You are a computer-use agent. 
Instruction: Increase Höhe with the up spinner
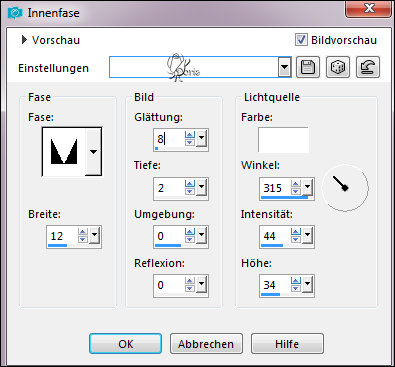point(296,281)
